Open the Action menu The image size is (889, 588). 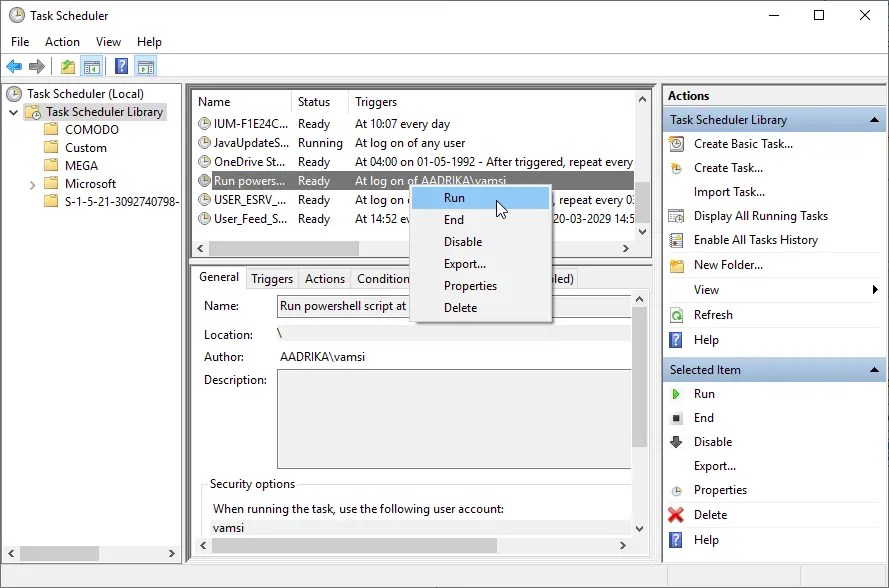pyautogui.click(x=62, y=42)
